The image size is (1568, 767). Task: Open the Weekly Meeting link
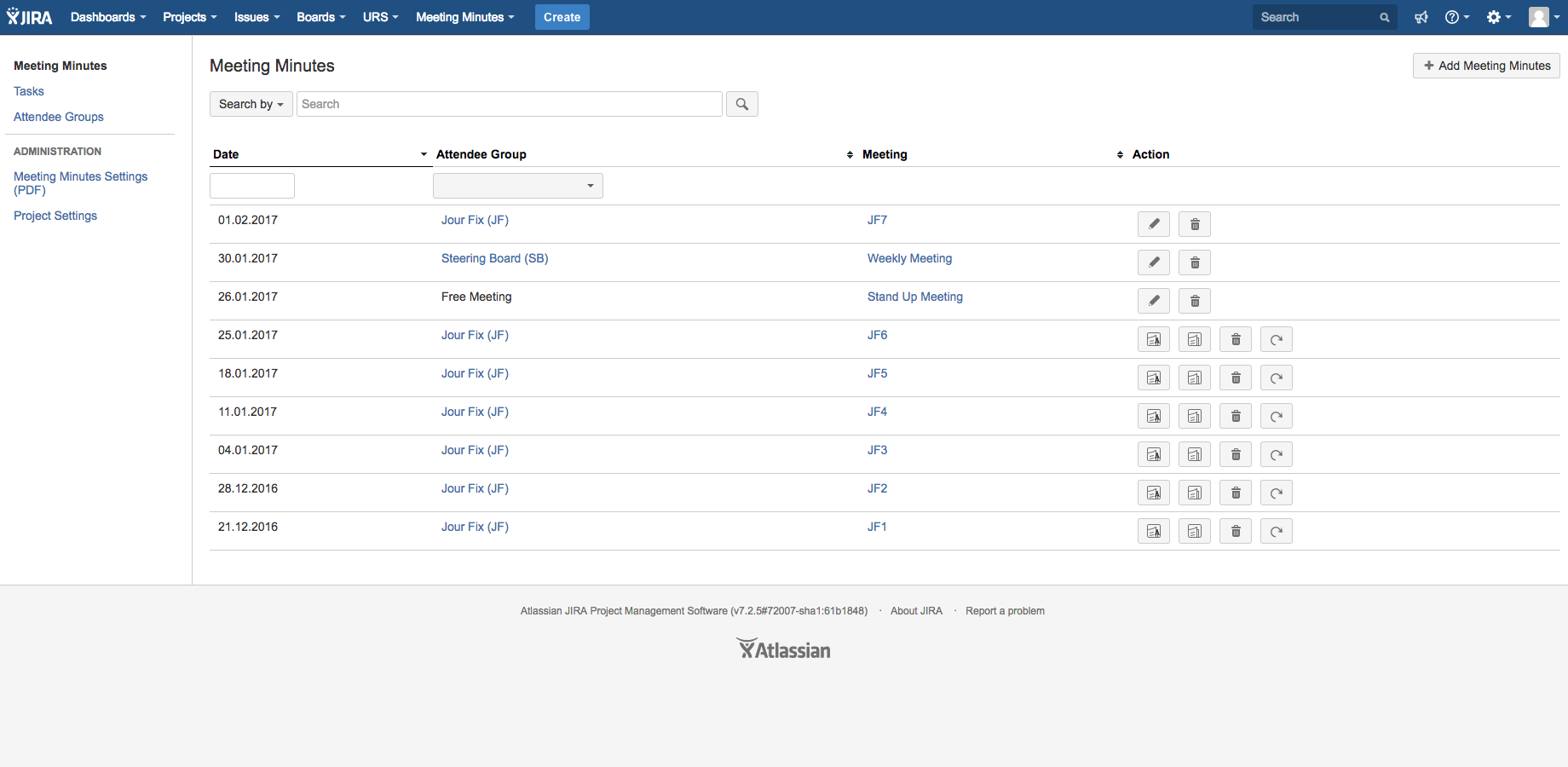coord(910,258)
